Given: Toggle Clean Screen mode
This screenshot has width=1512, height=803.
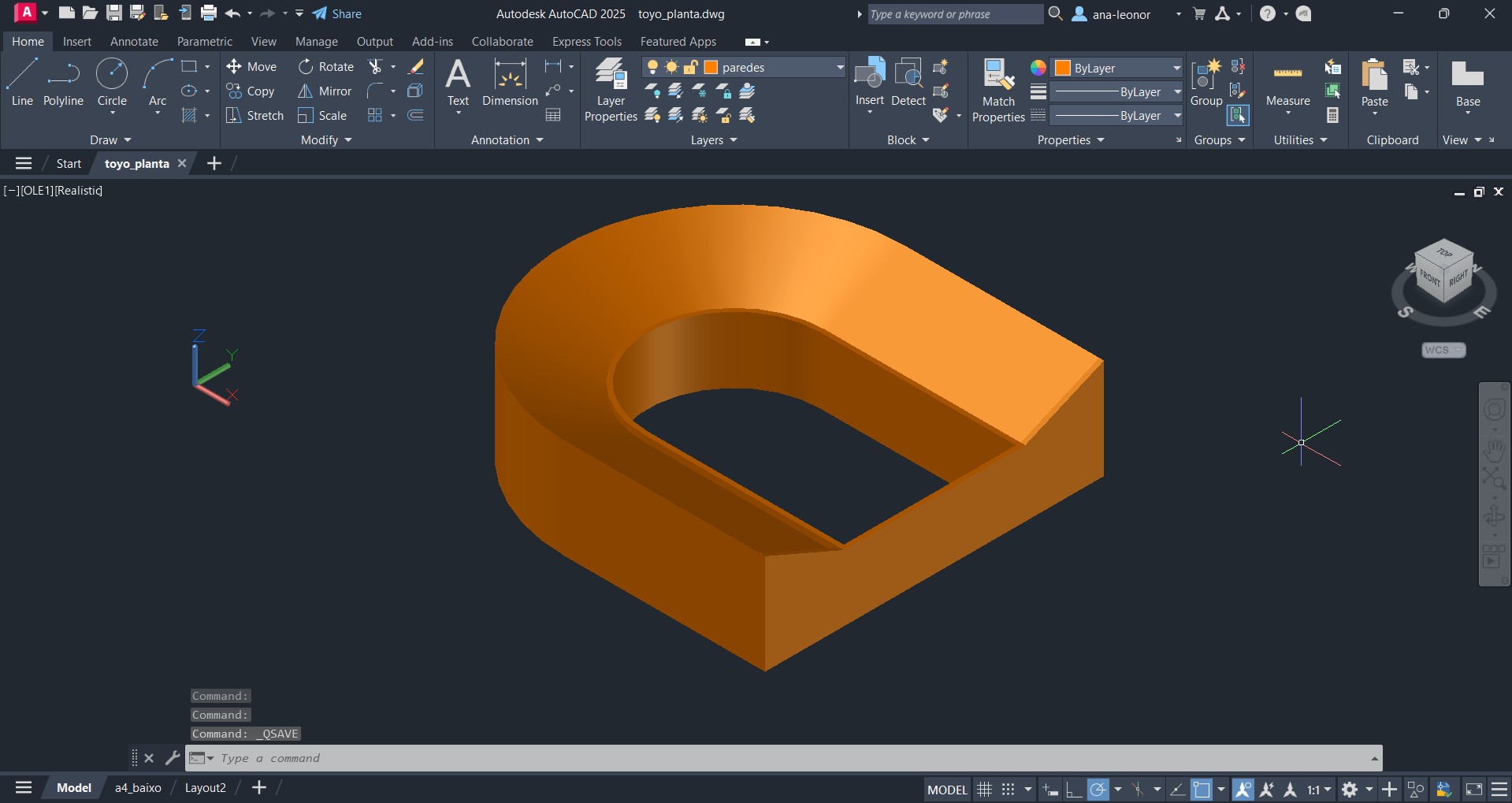Looking at the screenshot, I should pyautogui.click(x=1473, y=790).
